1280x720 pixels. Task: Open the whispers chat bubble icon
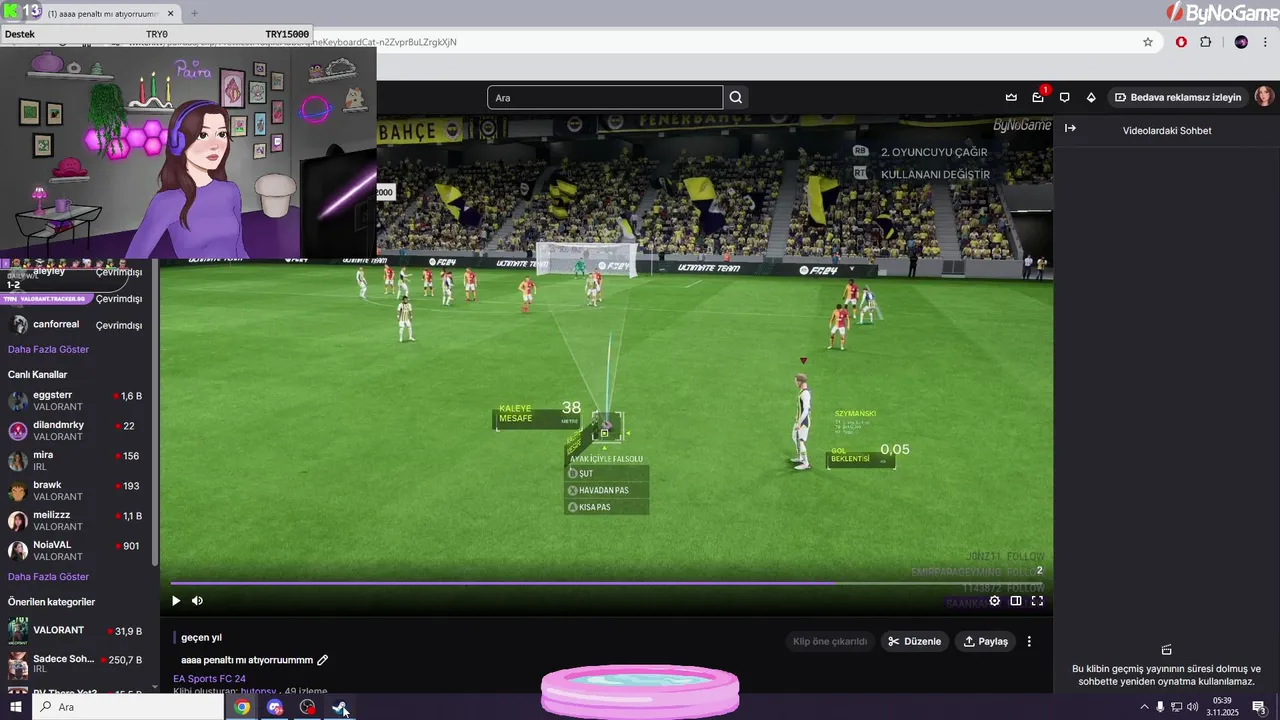coord(1064,97)
